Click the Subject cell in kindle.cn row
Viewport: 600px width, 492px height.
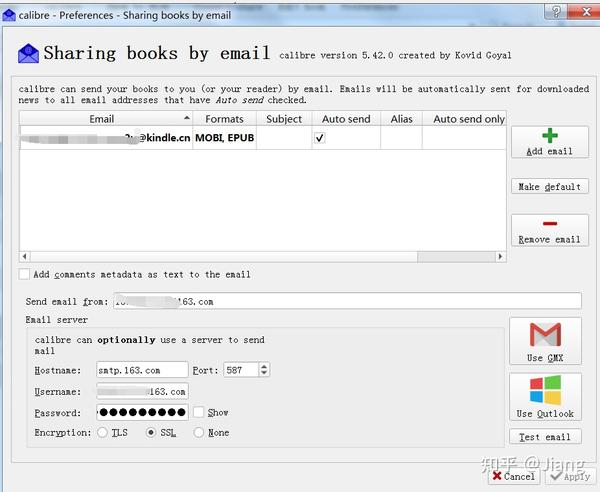pyautogui.click(x=284, y=138)
